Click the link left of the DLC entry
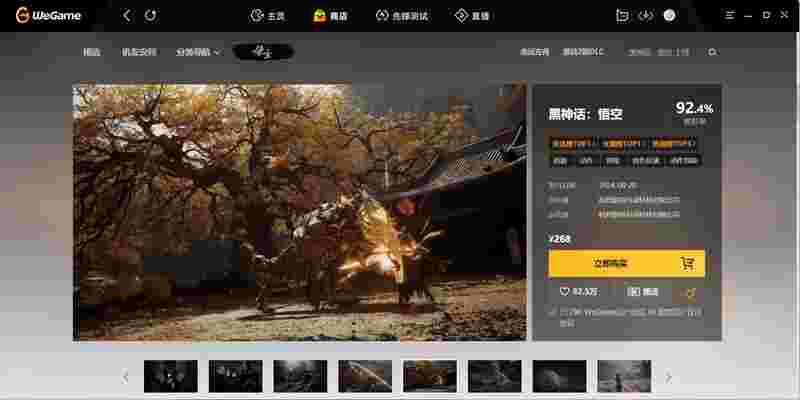Viewport: 800px width, 400px height. point(535,52)
